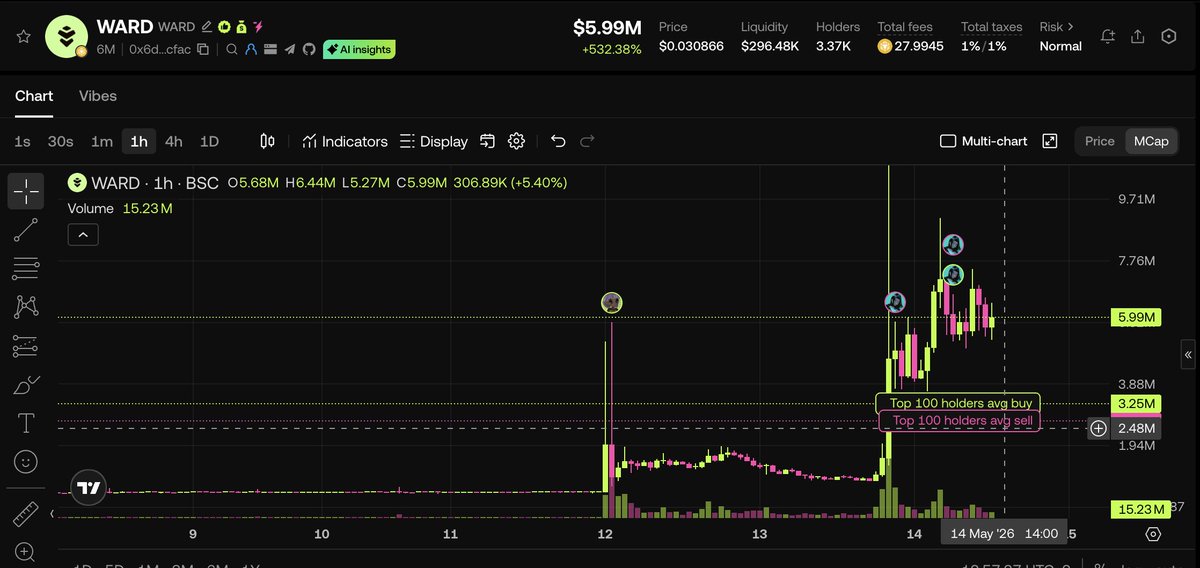Screen dimensions: 1200x568
Task: Click the avatar marker on the 12th spike
Action: click(611, 302)
